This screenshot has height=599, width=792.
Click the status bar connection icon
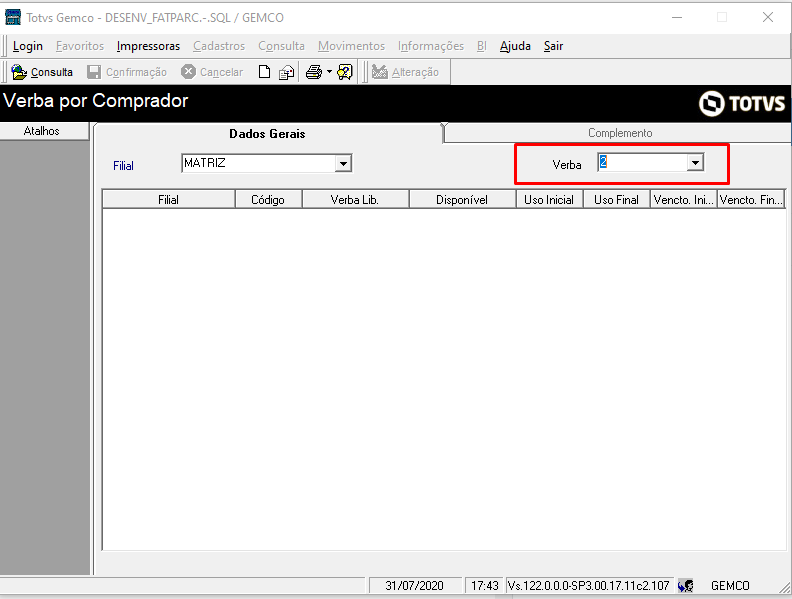click(685, 586)
